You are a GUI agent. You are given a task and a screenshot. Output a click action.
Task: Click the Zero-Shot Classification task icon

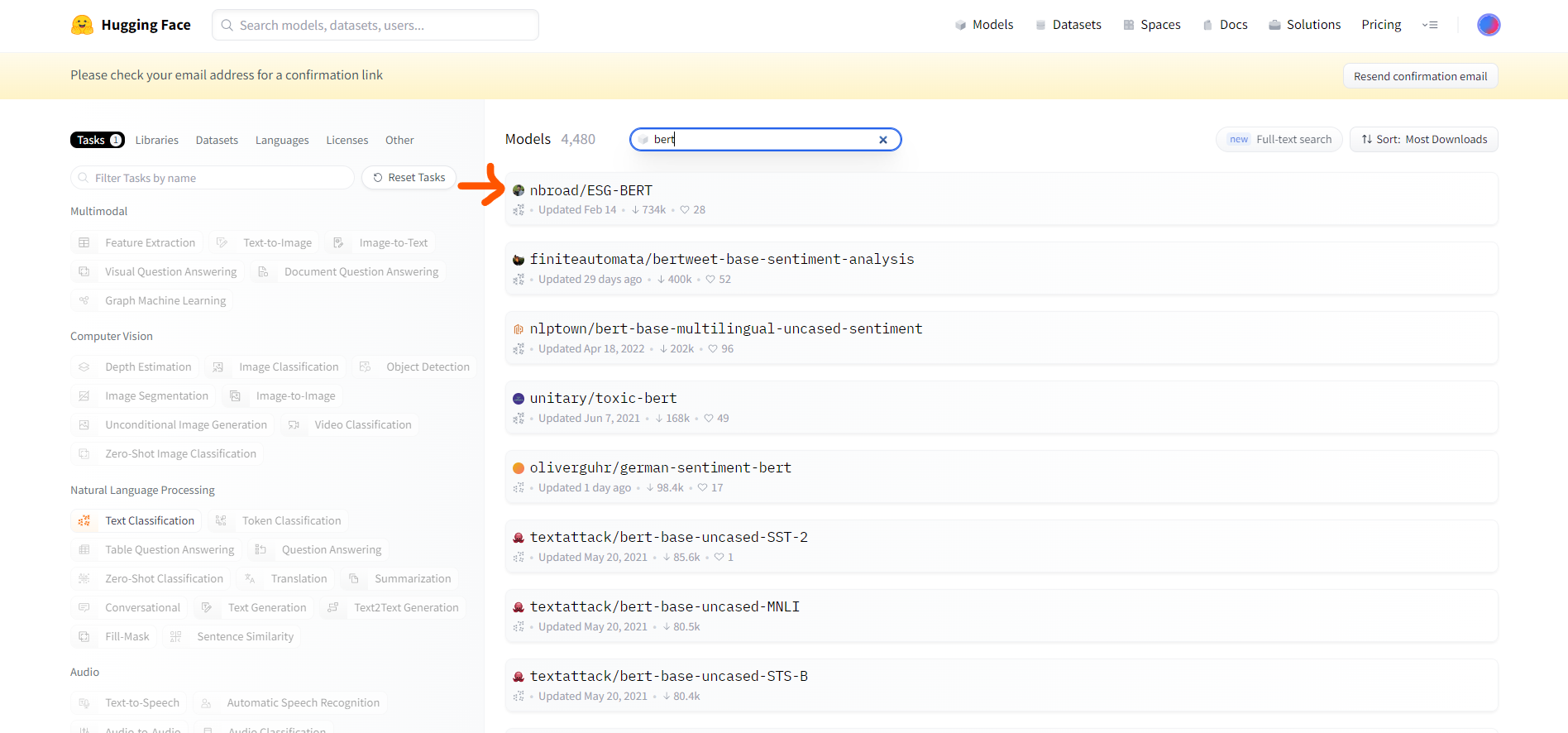tap(84, 578)
